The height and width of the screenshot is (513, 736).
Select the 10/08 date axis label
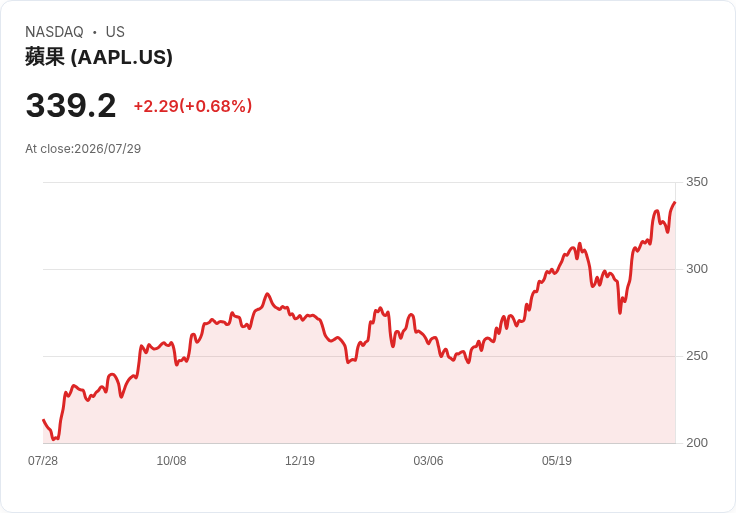coord(171,461)
